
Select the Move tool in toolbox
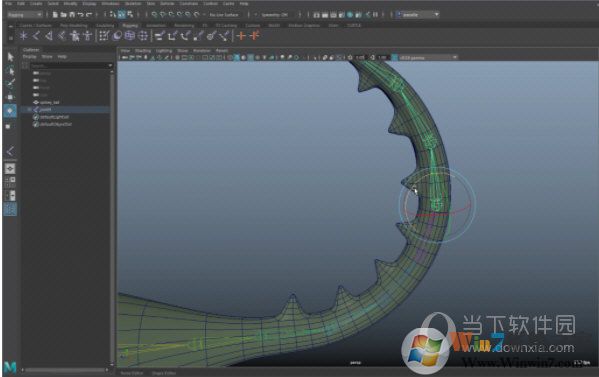[10, 97]
